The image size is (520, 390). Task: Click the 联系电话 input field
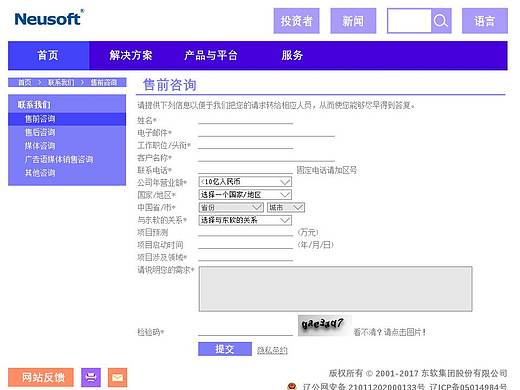pyautogui.click(x=245, y=170)
